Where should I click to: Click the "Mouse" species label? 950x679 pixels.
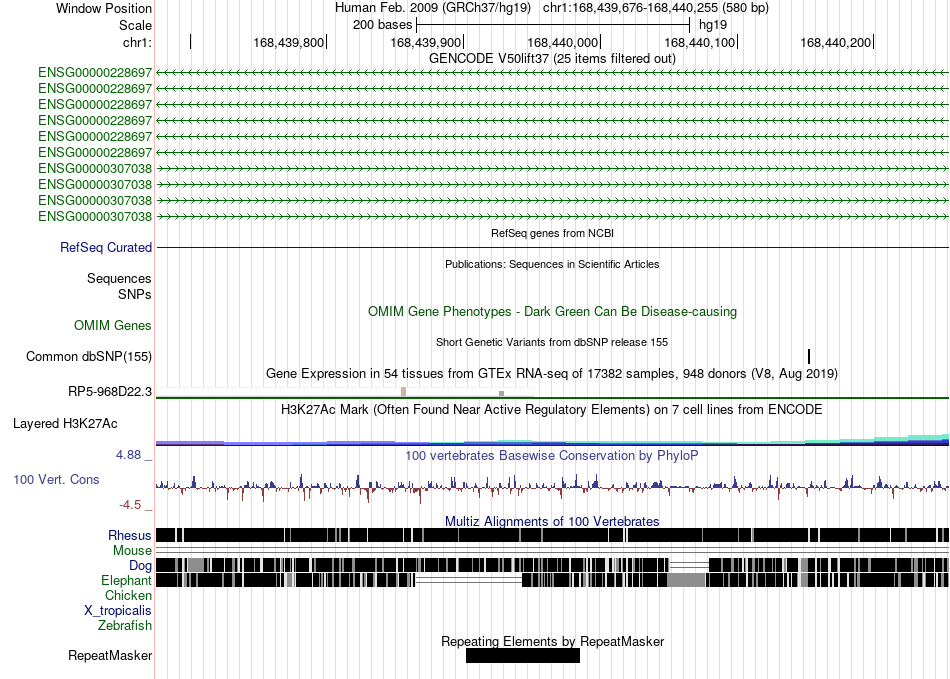click(132, 551)
